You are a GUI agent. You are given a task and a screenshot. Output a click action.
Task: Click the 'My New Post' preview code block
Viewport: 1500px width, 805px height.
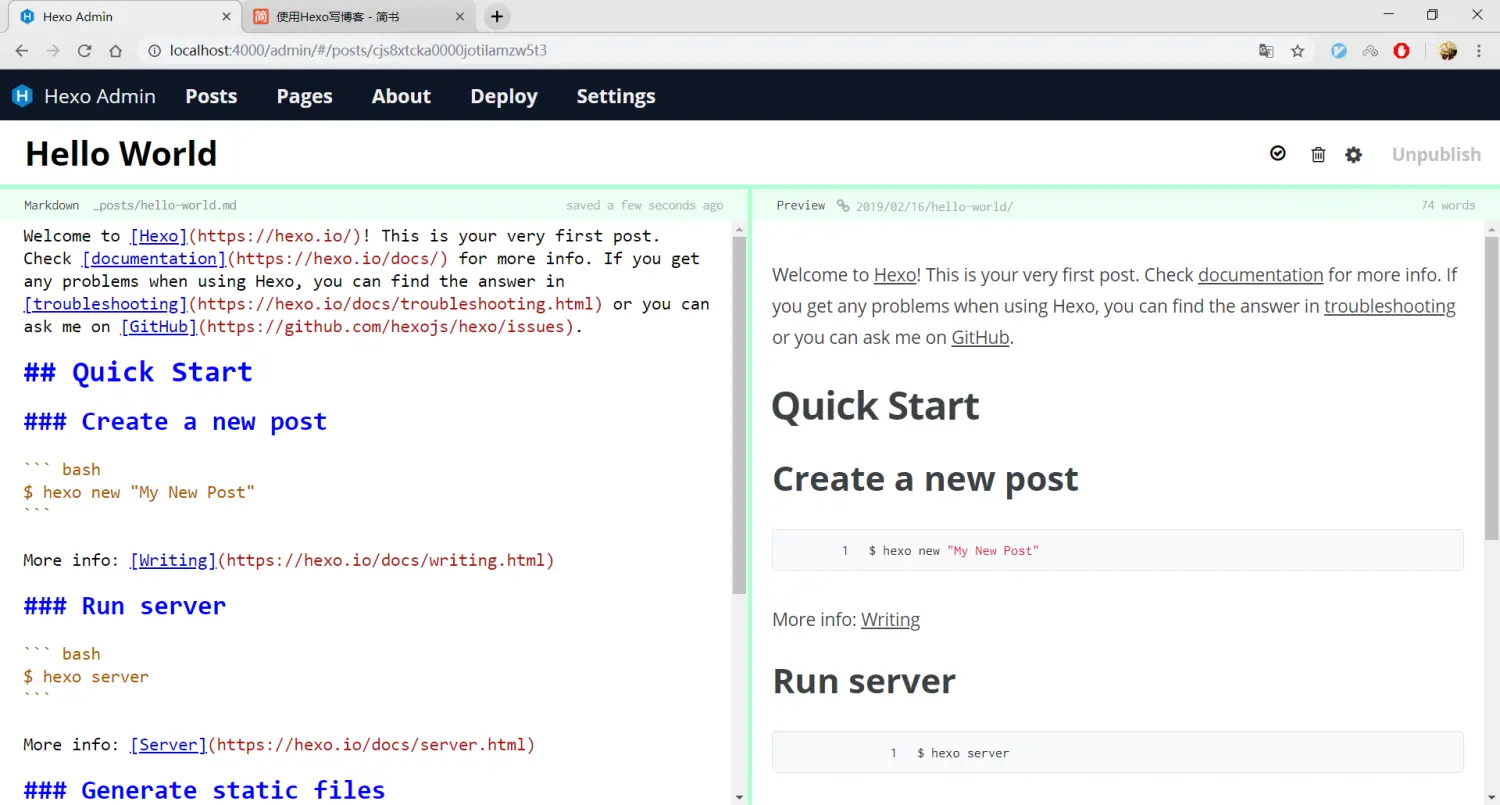pyautogui.click(x=1117, y=550)
